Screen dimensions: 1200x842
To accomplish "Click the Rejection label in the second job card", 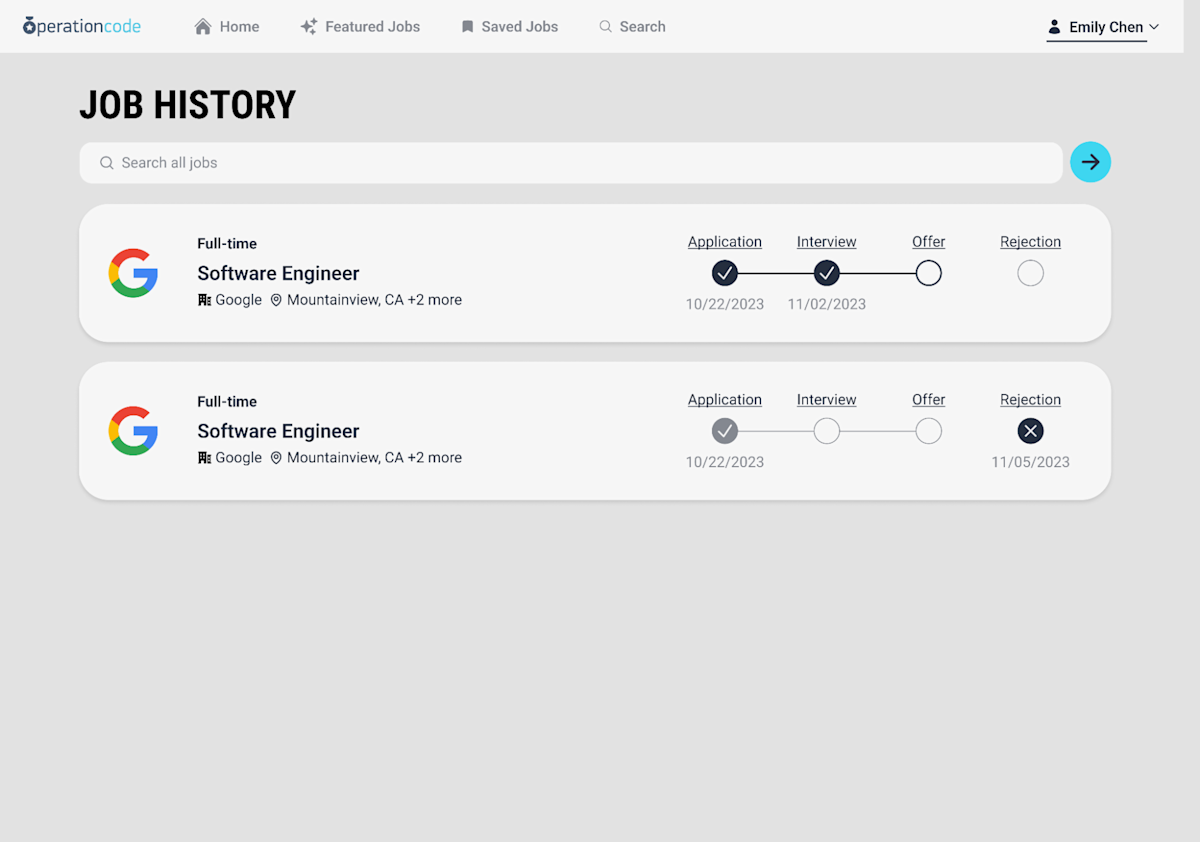I will (1031, 400).
